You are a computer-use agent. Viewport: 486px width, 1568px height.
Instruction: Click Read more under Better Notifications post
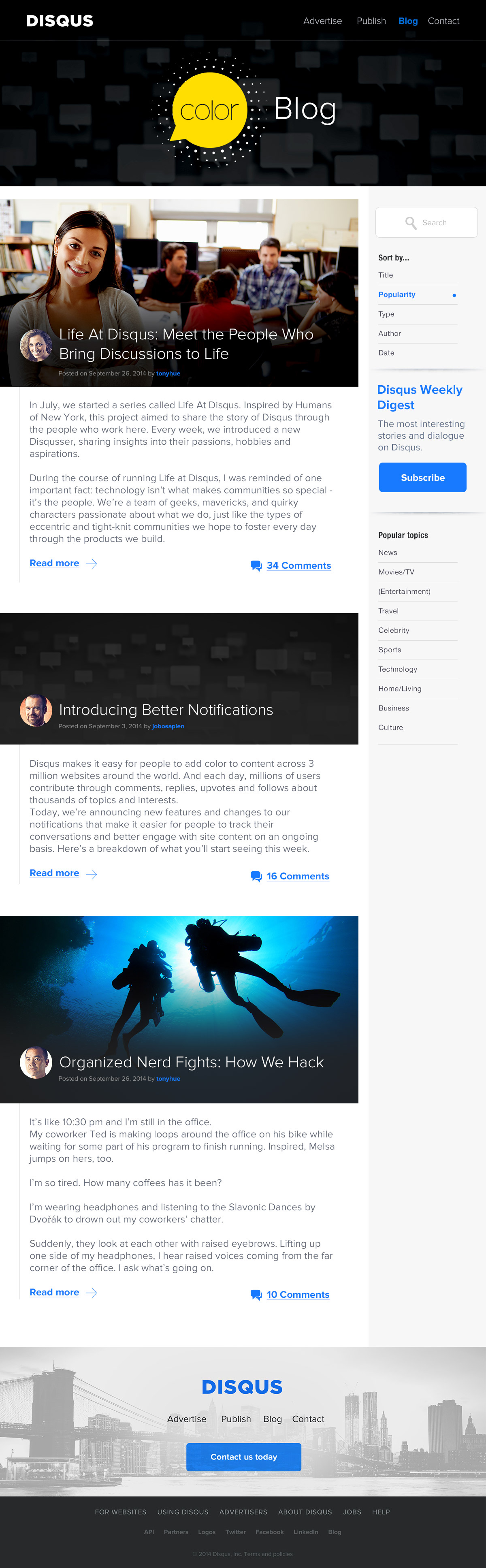(x=54, y=873)
